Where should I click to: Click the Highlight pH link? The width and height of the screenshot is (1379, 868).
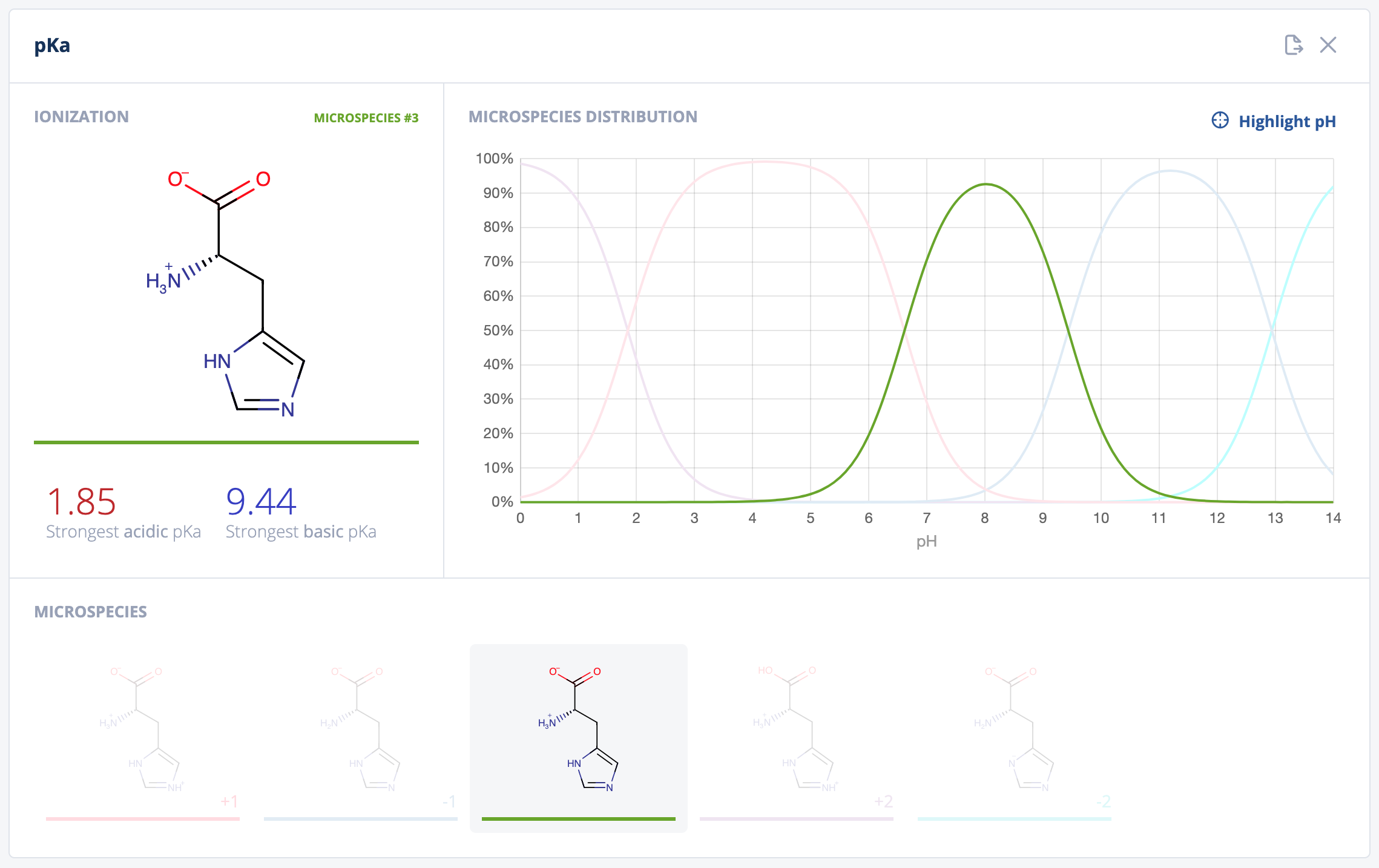pos(1286,122)
